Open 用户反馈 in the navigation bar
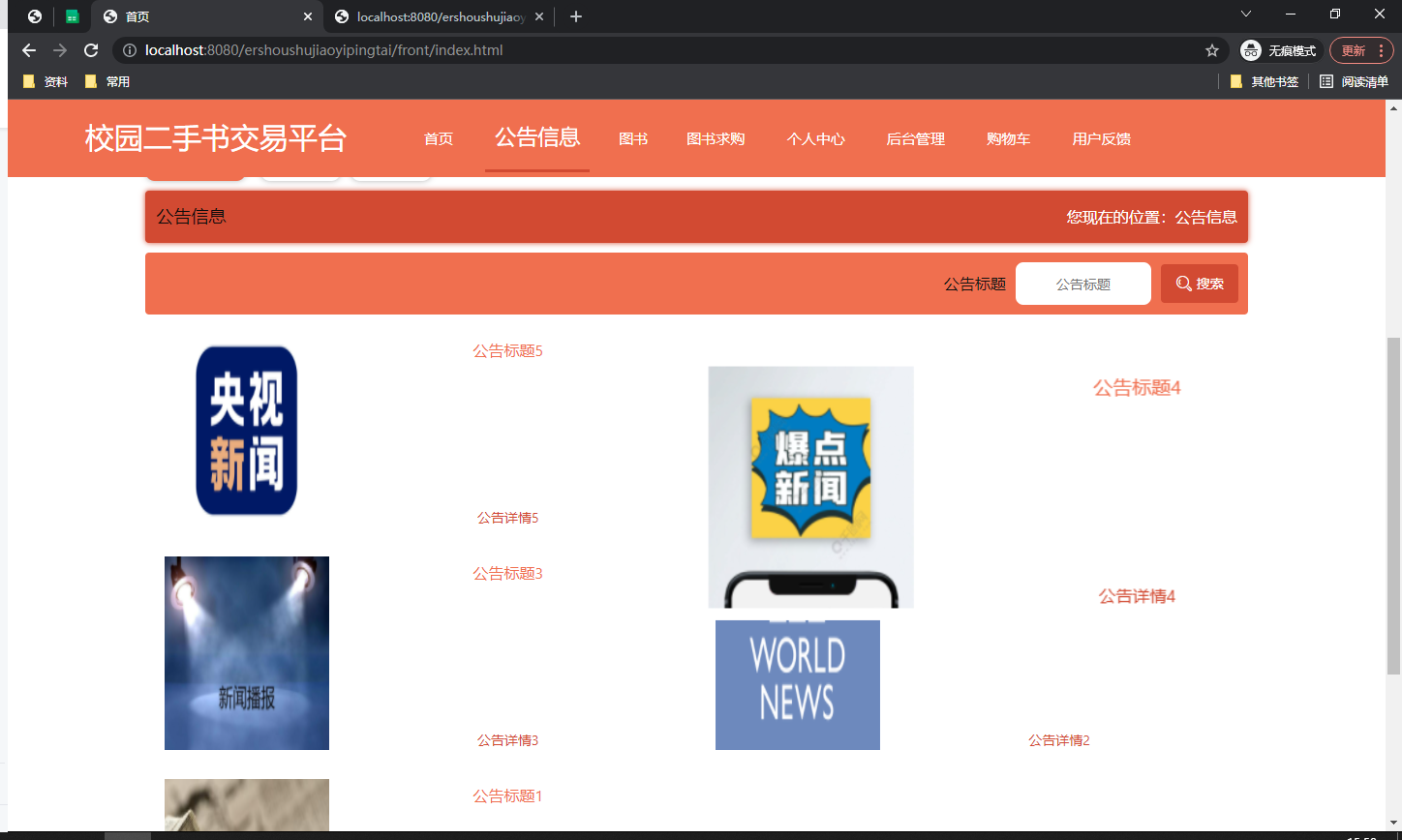 1102,138
